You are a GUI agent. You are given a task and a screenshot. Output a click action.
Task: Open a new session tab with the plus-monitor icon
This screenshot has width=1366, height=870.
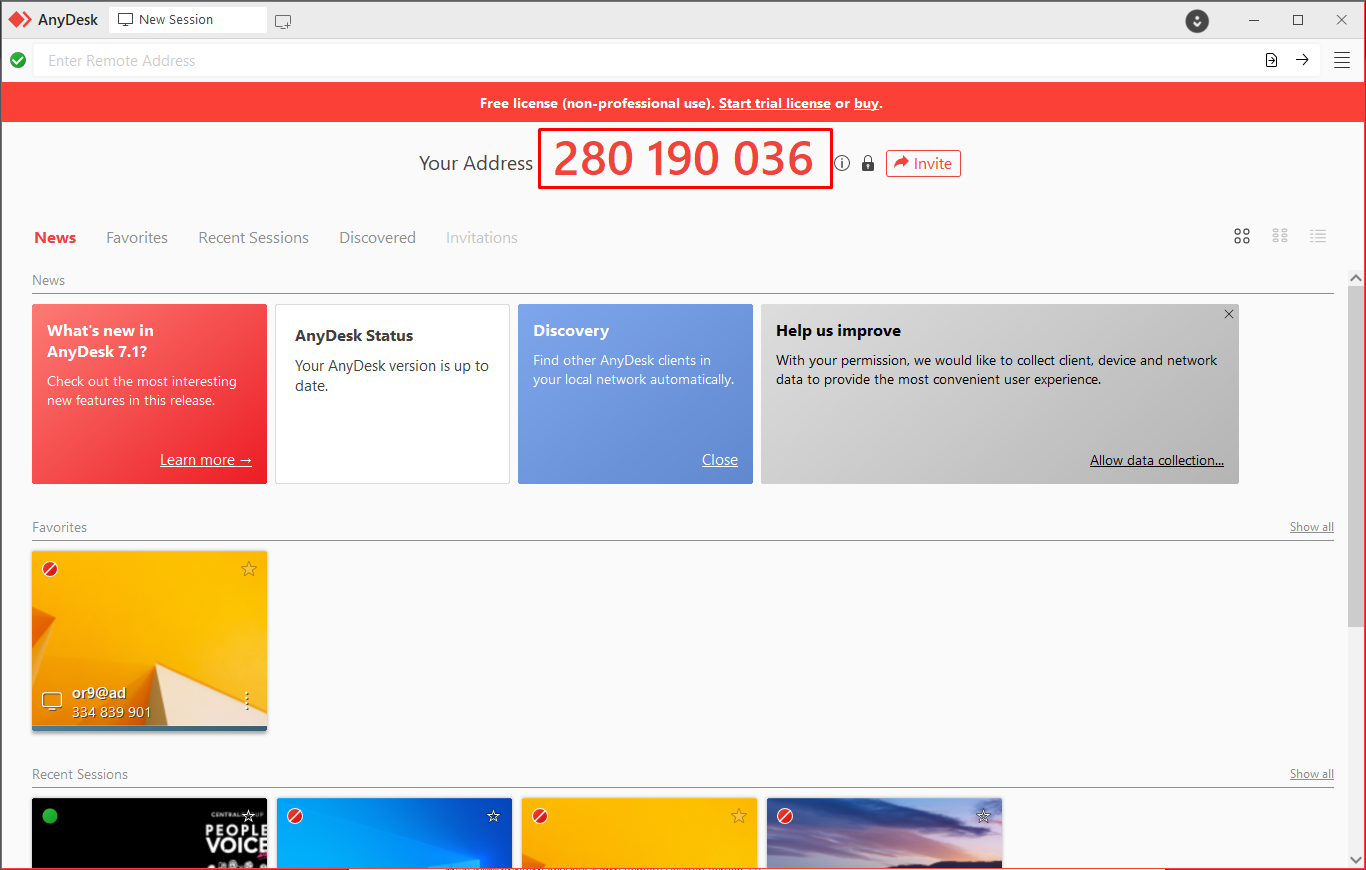tap(283, 20)
